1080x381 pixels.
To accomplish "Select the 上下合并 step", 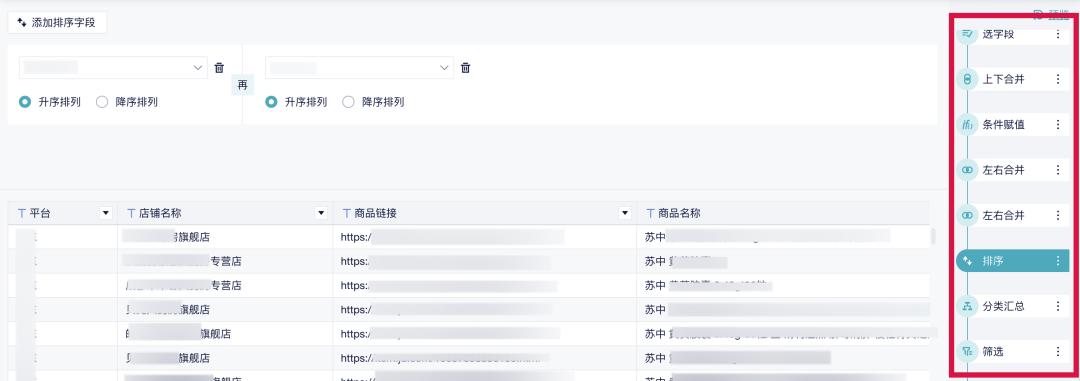I will click(1011, 79).
